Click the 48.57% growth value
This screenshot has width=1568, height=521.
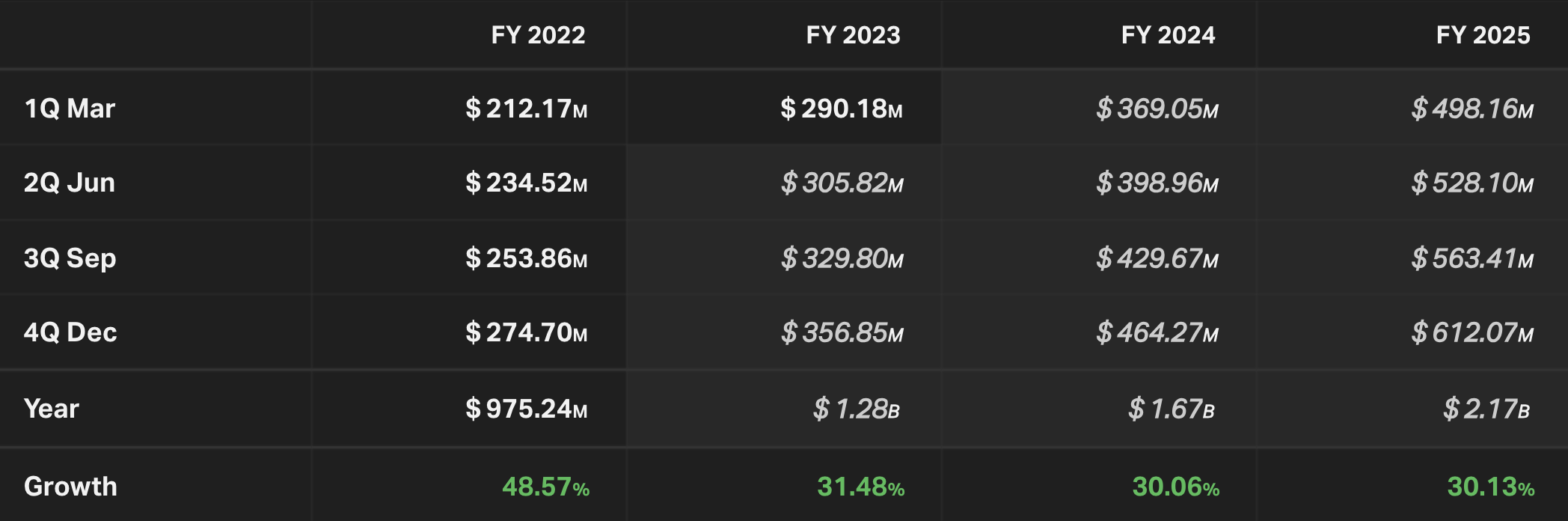point(545,487)
